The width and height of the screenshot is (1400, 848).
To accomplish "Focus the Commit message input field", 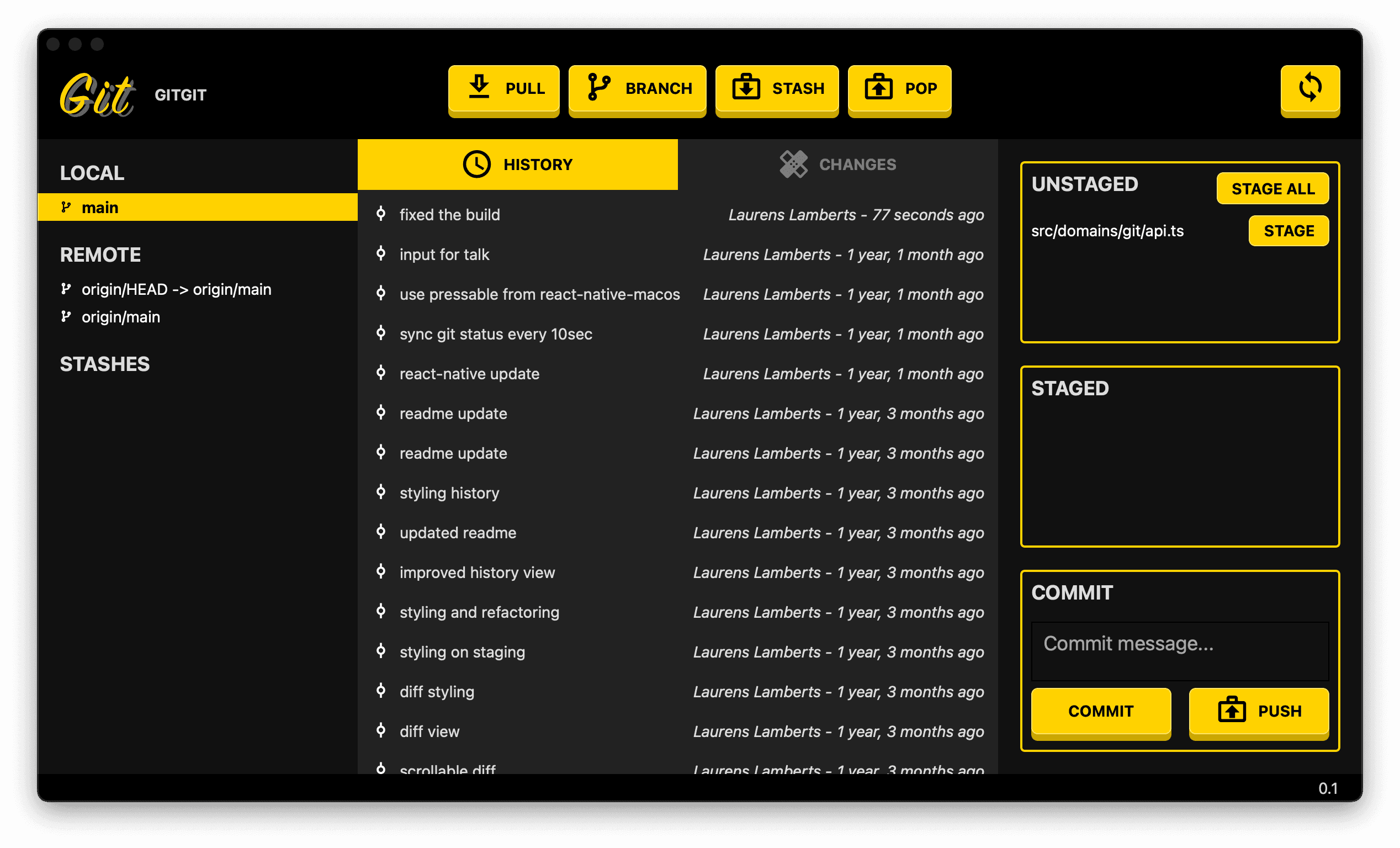I will [x=1180, y=651].
